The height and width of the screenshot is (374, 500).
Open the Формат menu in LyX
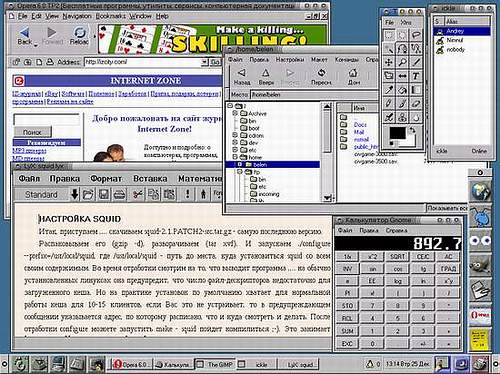point(106,179)
